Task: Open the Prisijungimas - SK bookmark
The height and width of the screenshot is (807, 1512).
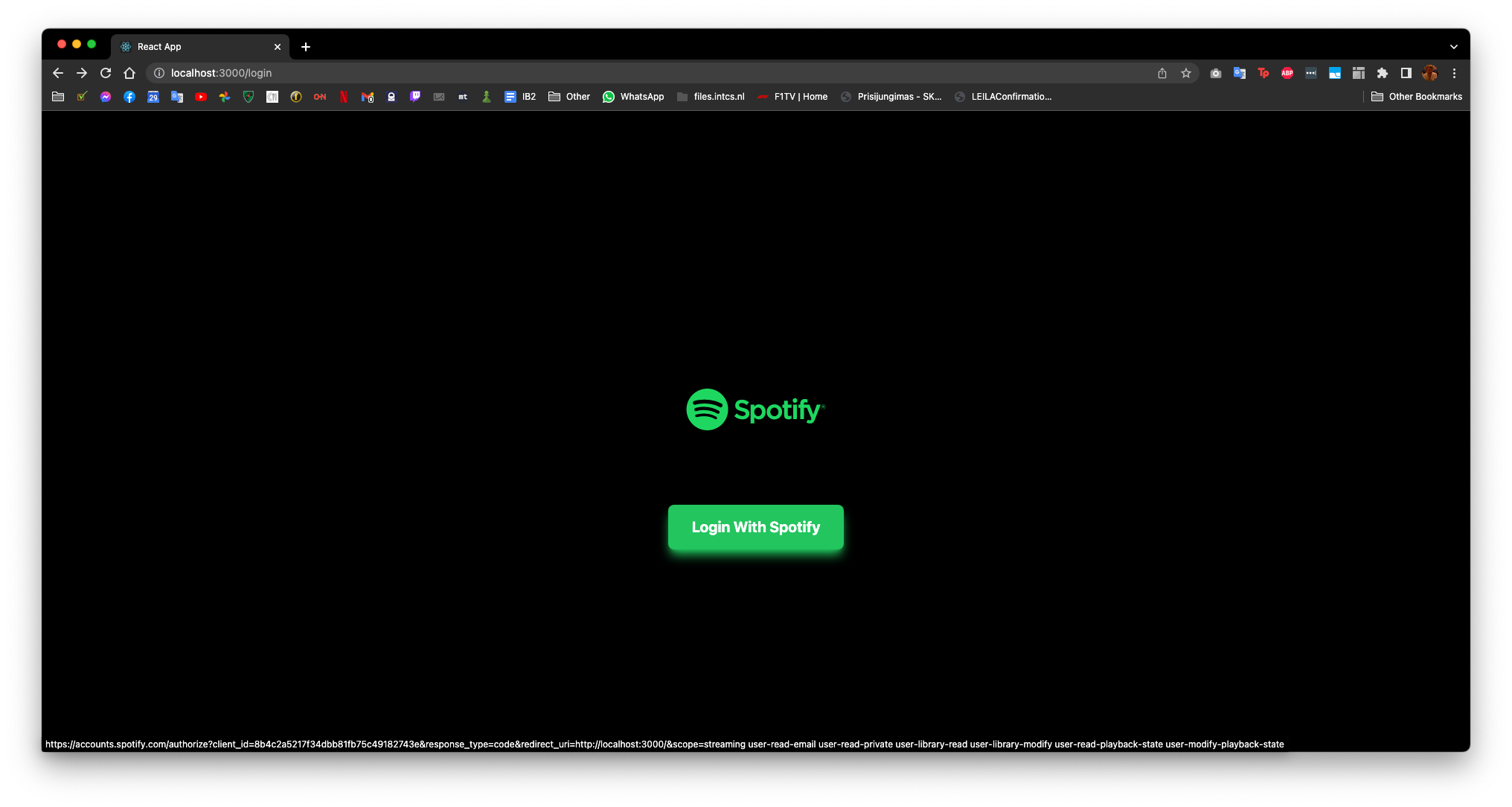Action: [x=891, y=97]
